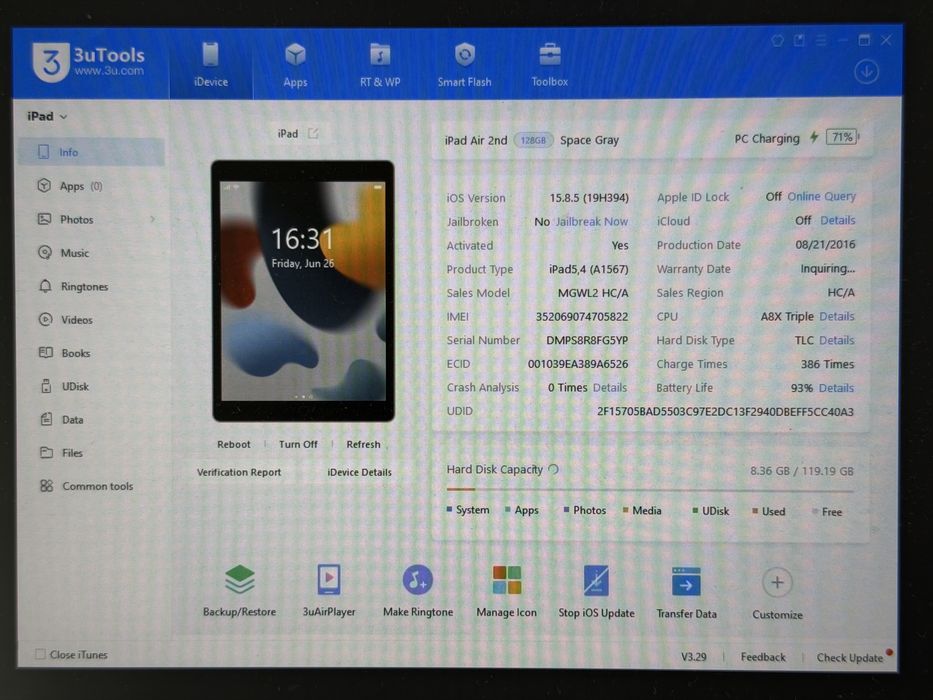Click the UDID value text
Viewport: 933px width, 700px height.
coord(725,412)
